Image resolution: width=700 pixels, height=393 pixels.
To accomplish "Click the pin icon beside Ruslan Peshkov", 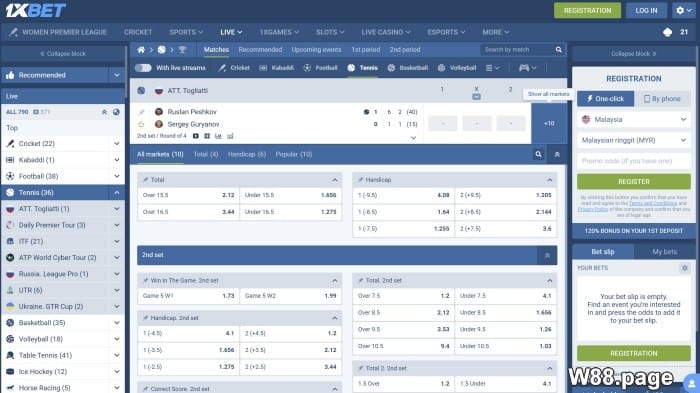I will tap(142, 112).
